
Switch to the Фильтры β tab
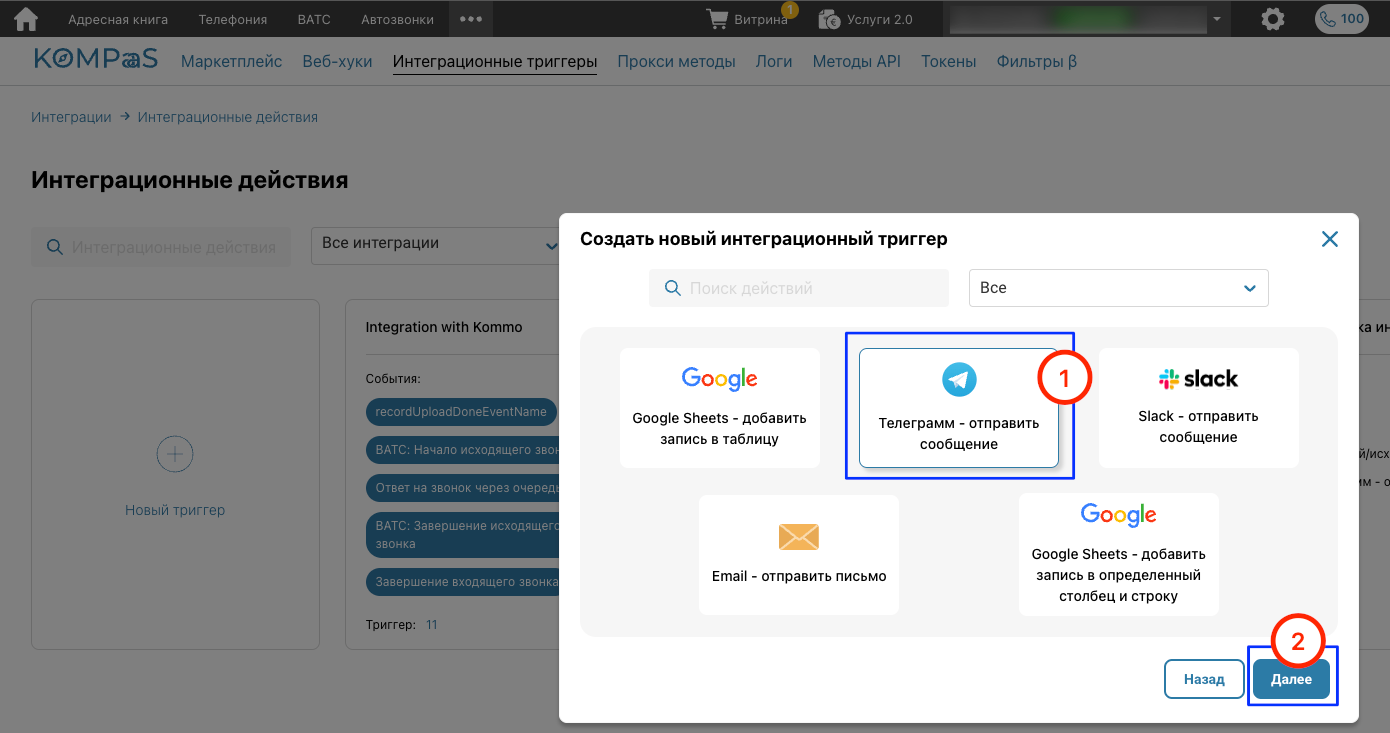[x=1036, y=62]
